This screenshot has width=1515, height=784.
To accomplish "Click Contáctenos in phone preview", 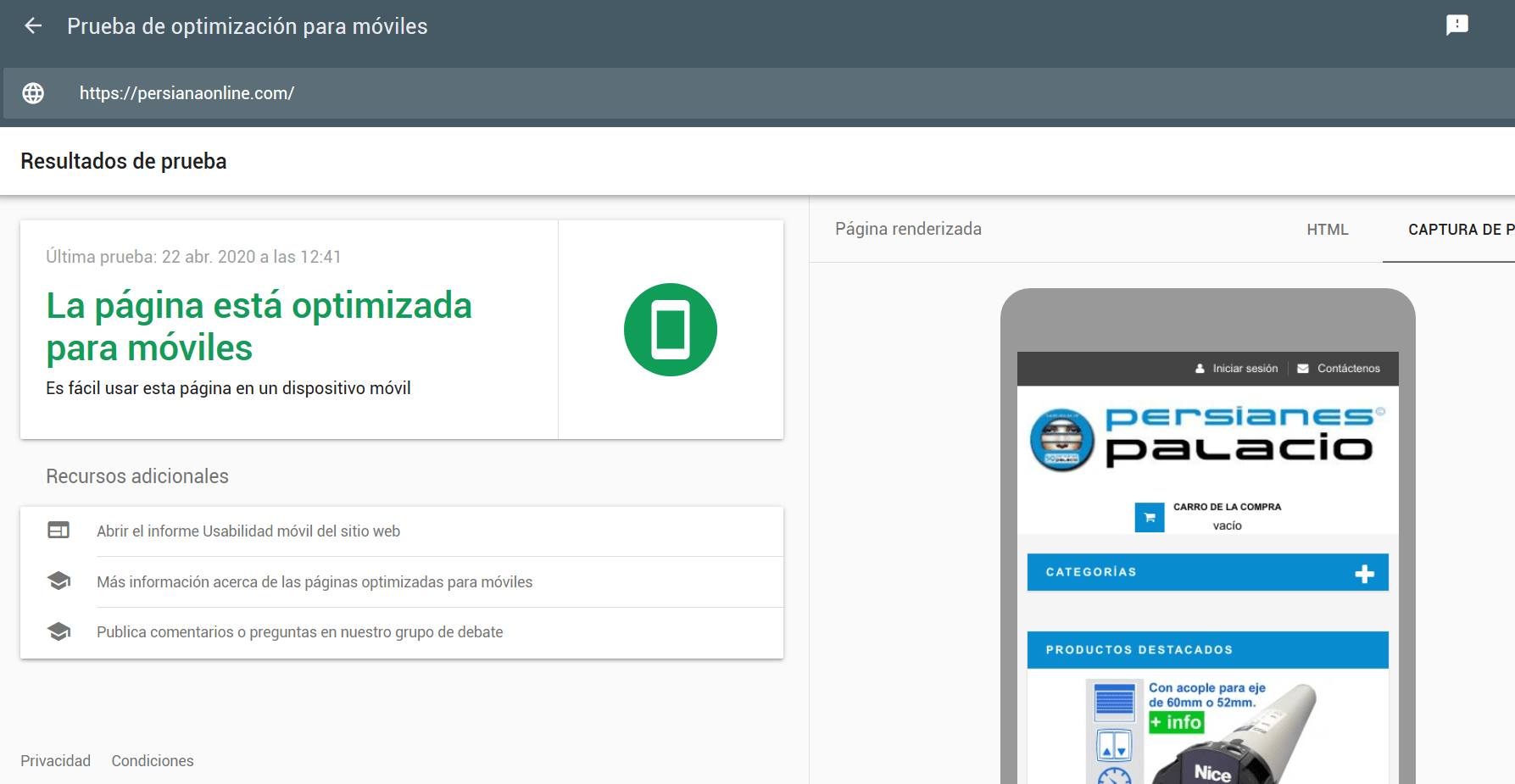I will [x=1348, y=369].
